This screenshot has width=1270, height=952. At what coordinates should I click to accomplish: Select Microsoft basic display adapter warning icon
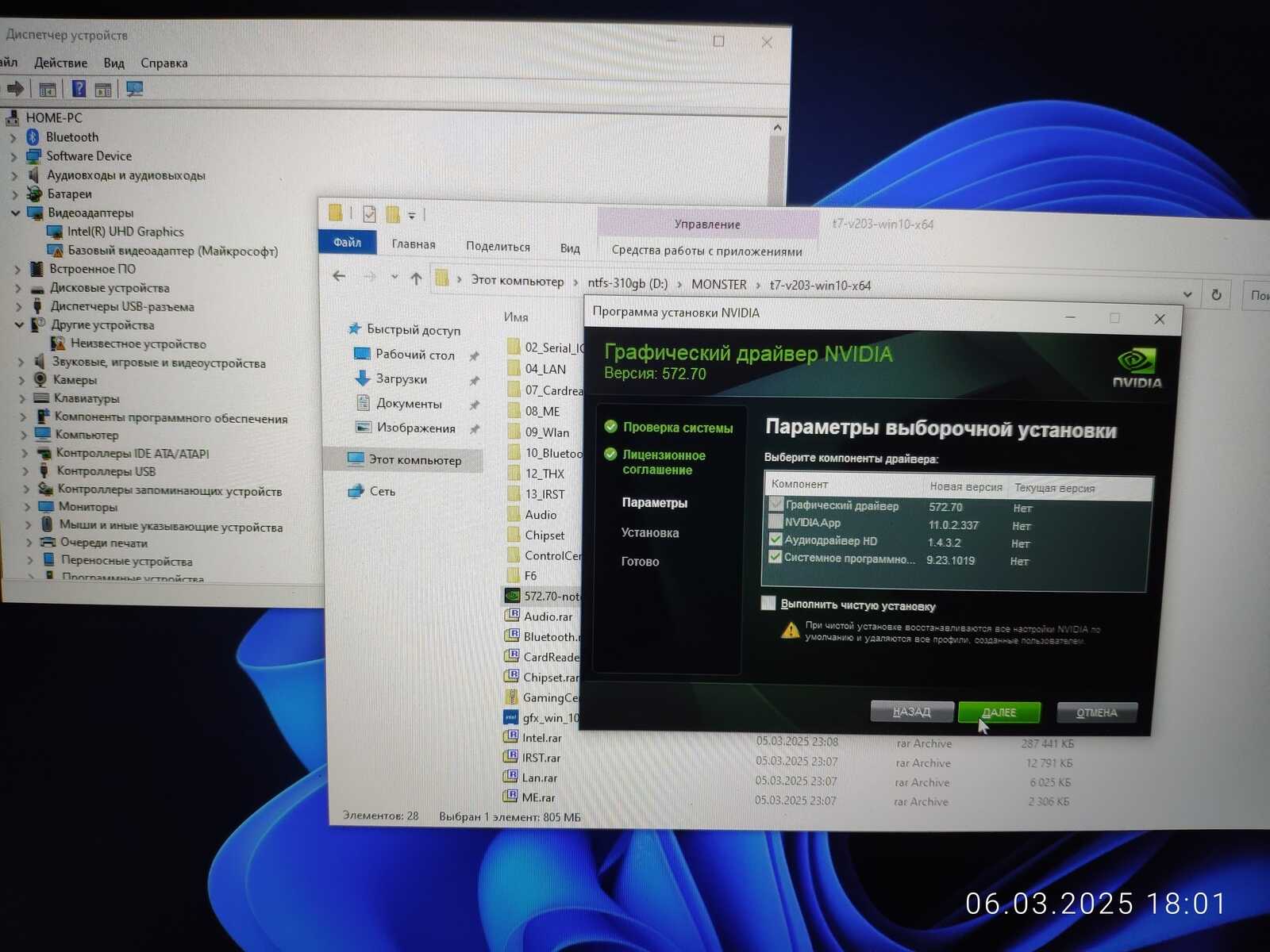55,251
